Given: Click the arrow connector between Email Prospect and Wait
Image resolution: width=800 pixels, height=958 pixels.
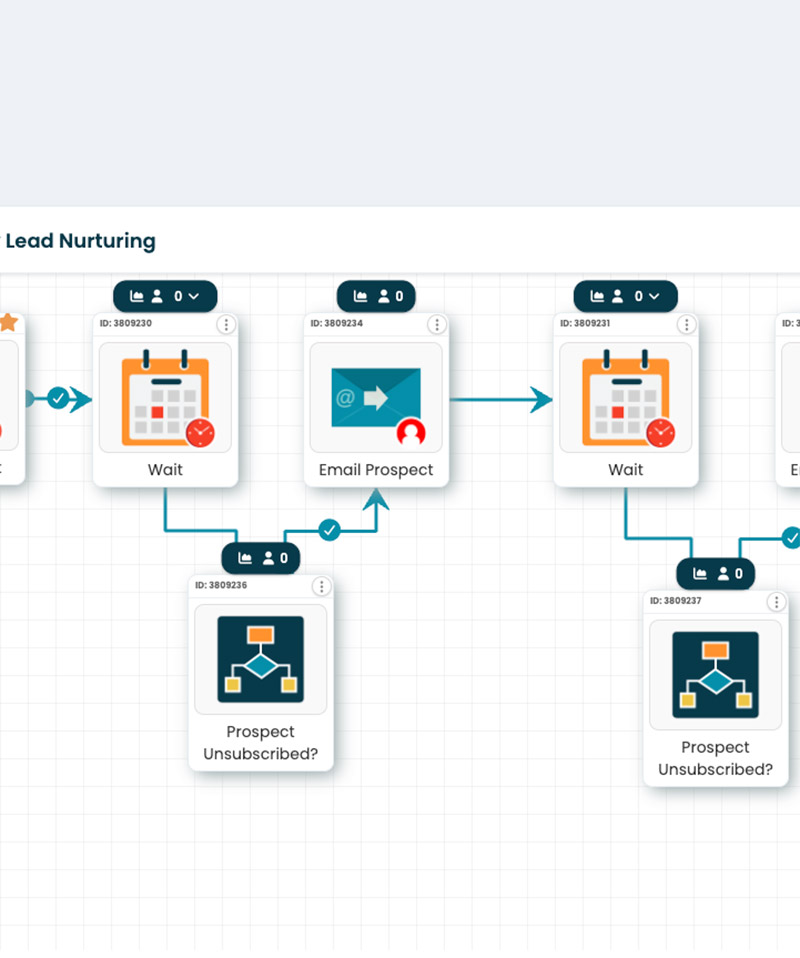Looking at the screenshot, I should tap(501, 400).
